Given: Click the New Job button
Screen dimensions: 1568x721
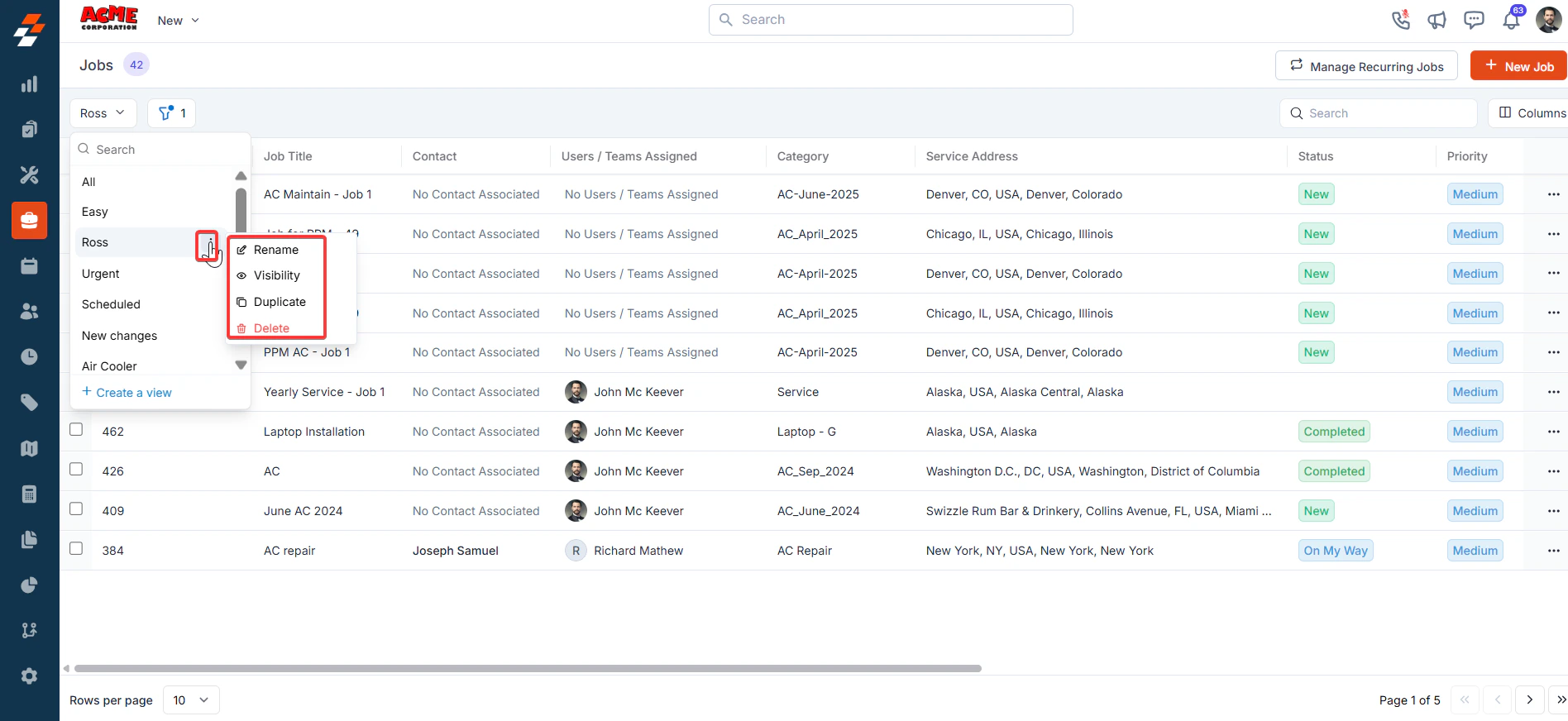Looking at the screenshot, I should pos(1518,66).
